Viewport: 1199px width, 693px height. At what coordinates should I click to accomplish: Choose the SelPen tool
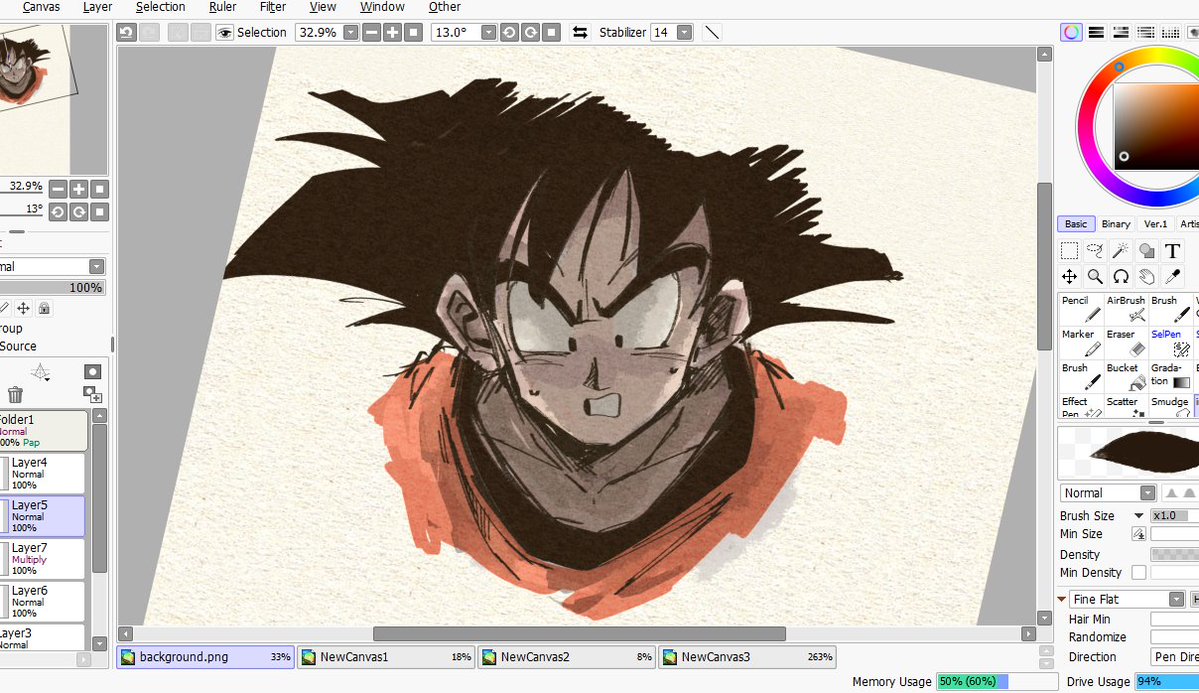[1170, 343]
